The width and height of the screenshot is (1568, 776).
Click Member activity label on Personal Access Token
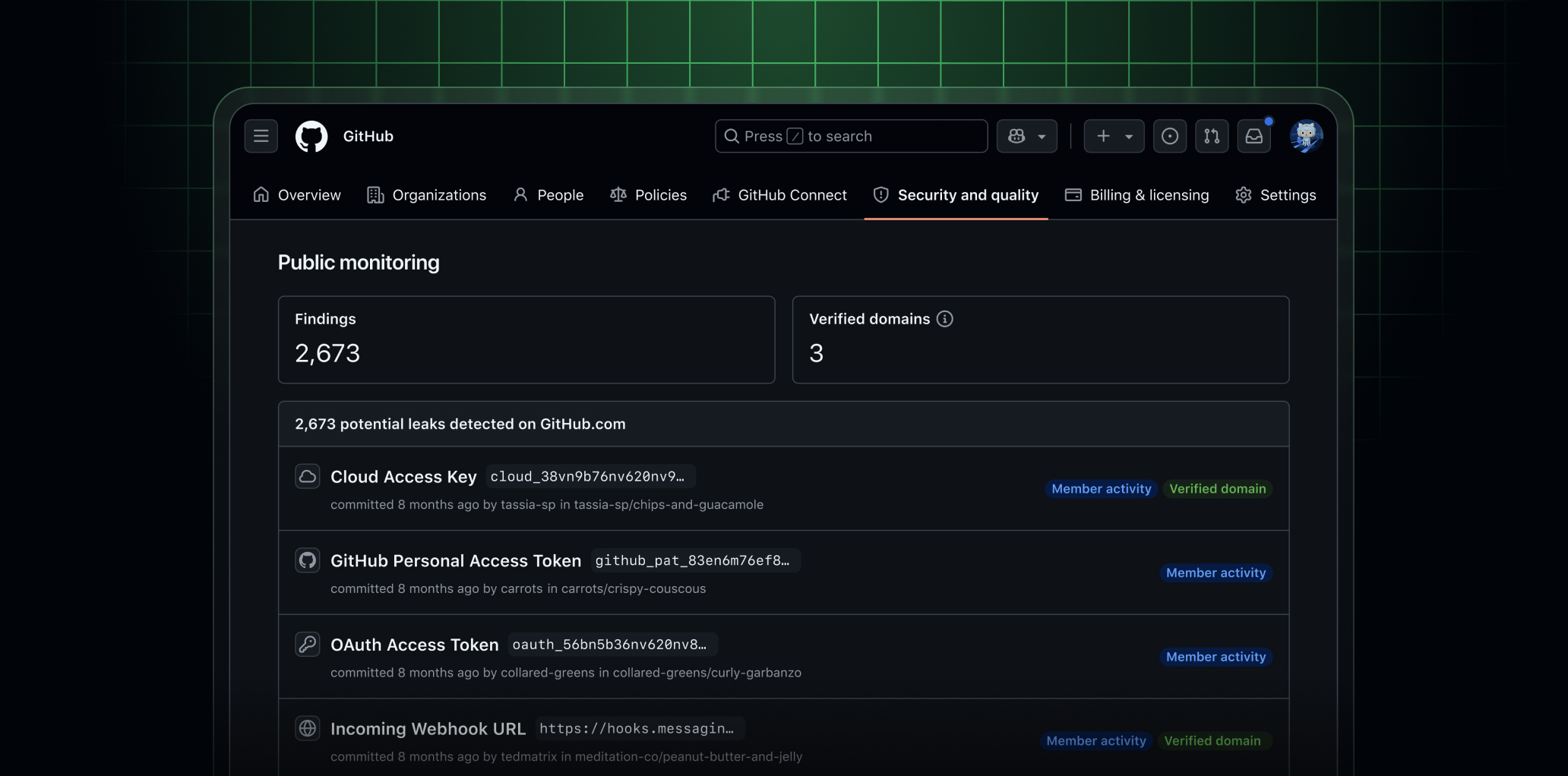tap(1216, 573)
